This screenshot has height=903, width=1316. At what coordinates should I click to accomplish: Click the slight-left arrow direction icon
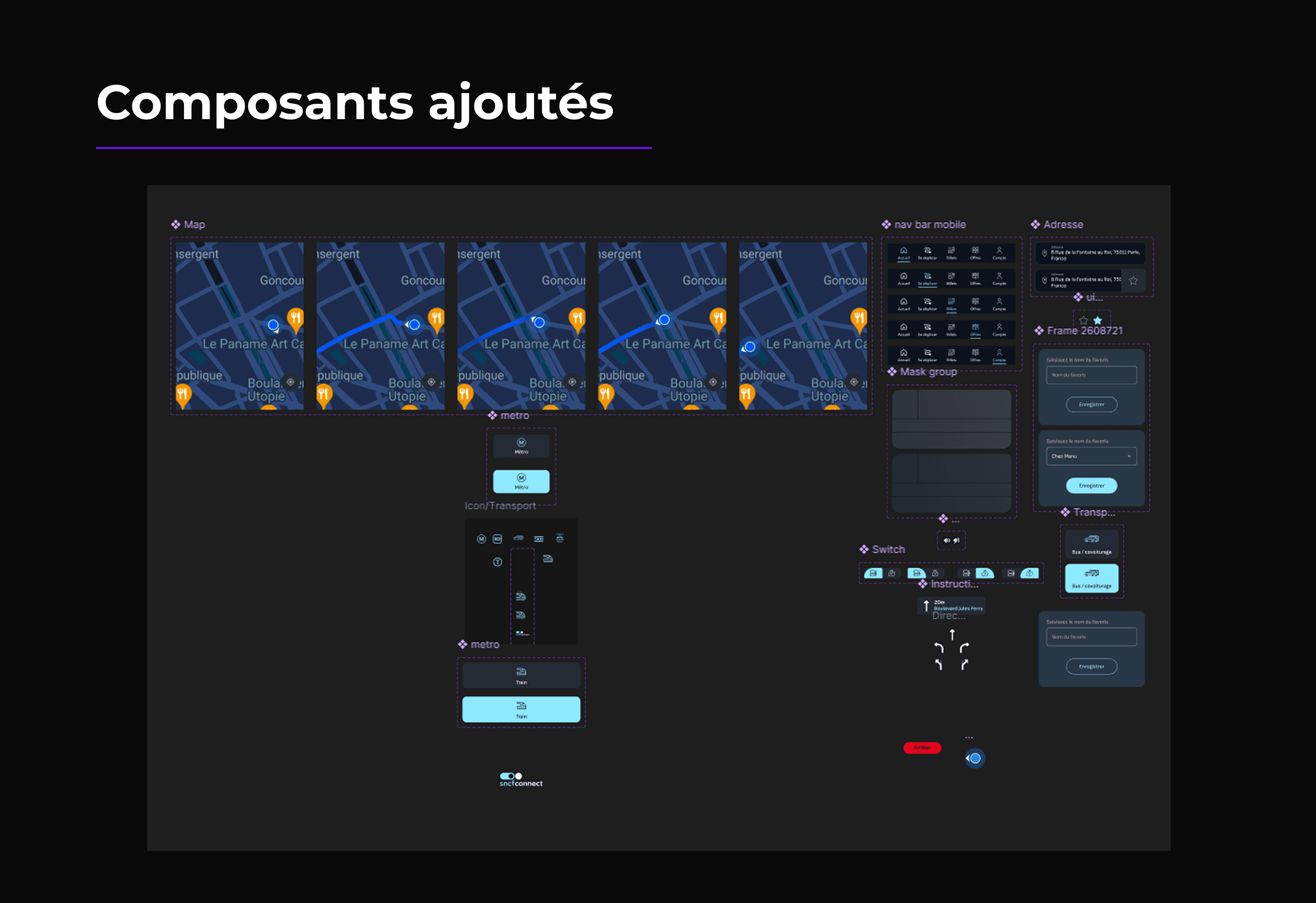tap(939, 665)
